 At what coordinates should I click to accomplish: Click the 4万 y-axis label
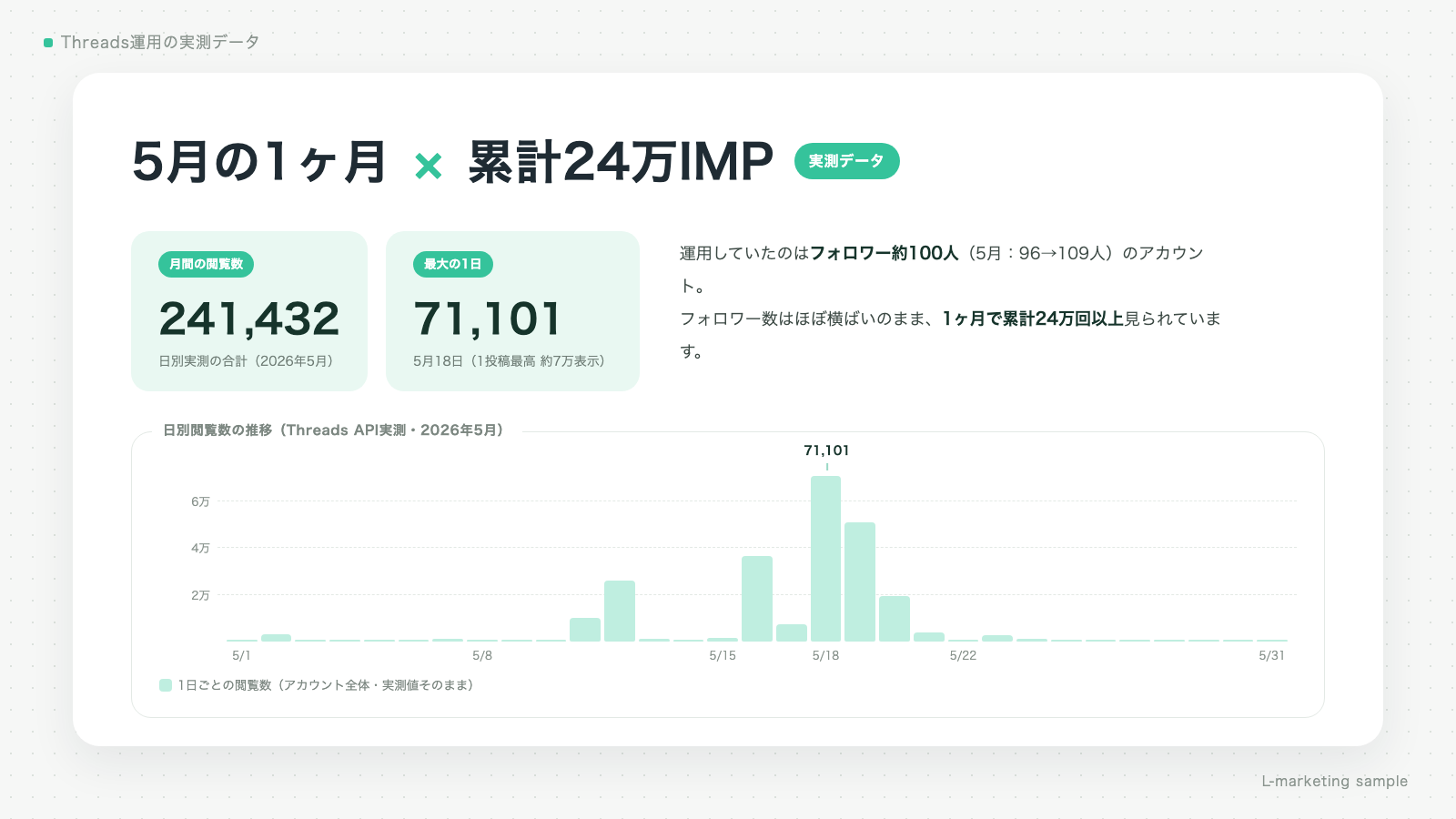(200, 548)
